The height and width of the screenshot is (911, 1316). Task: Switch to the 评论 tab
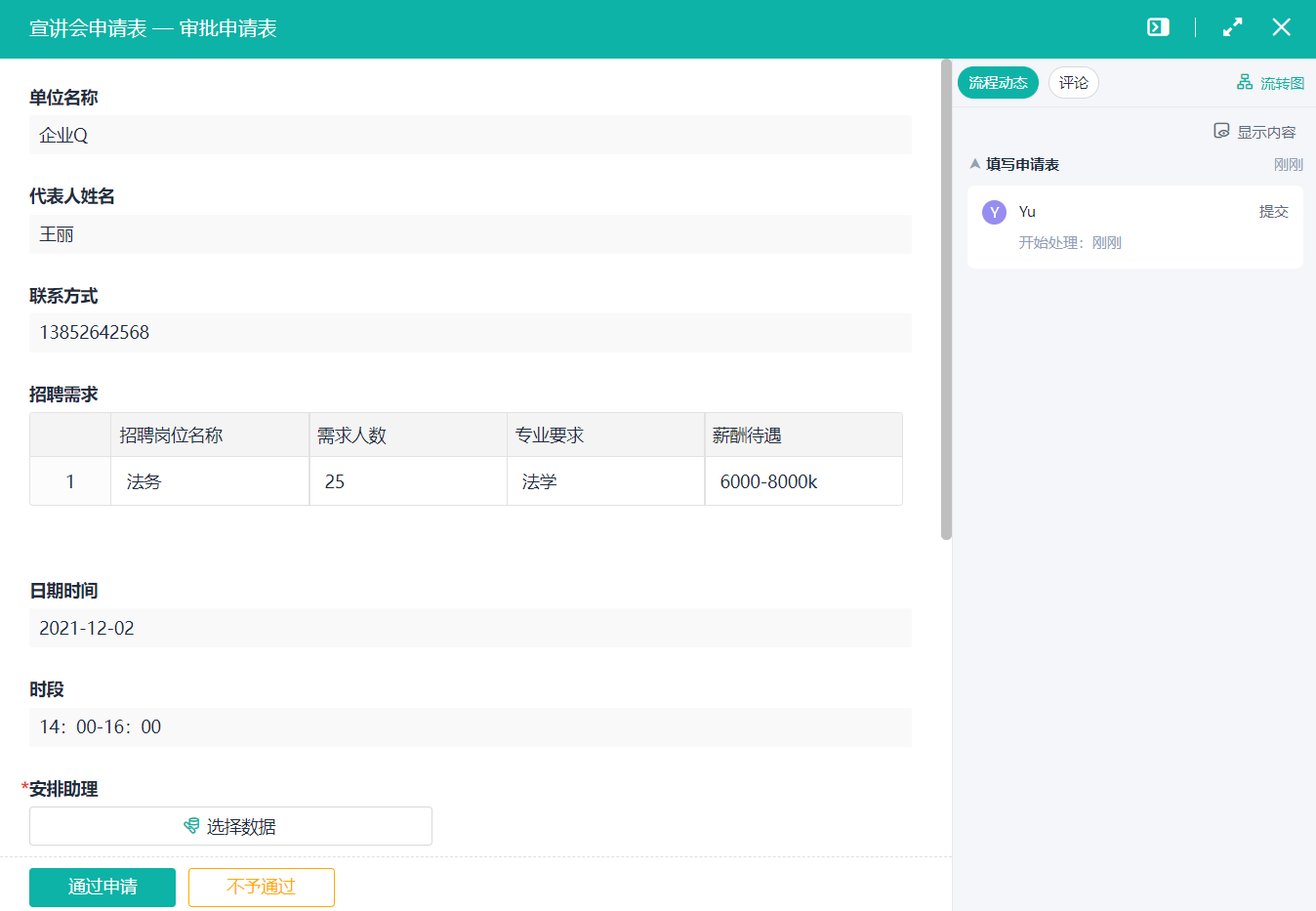pos(1073,83)
